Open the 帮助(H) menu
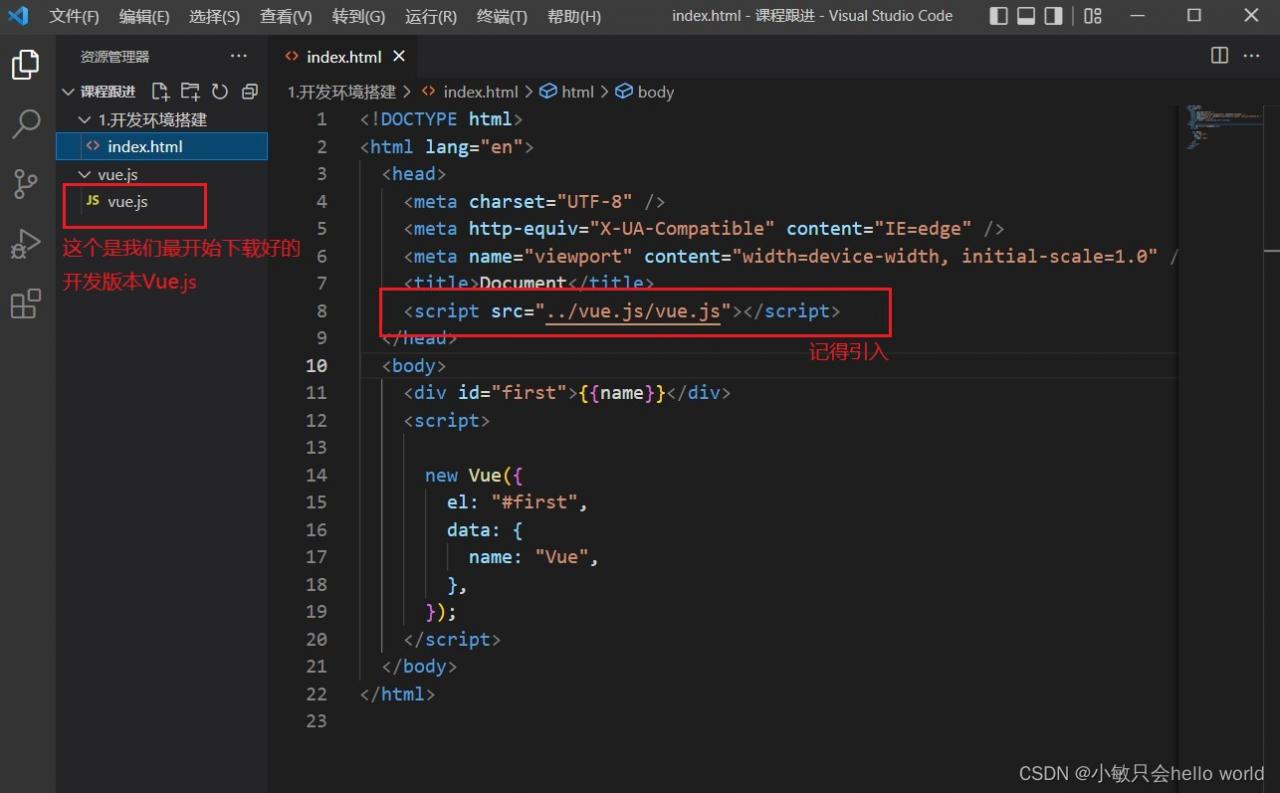 (x=574, y=16)
